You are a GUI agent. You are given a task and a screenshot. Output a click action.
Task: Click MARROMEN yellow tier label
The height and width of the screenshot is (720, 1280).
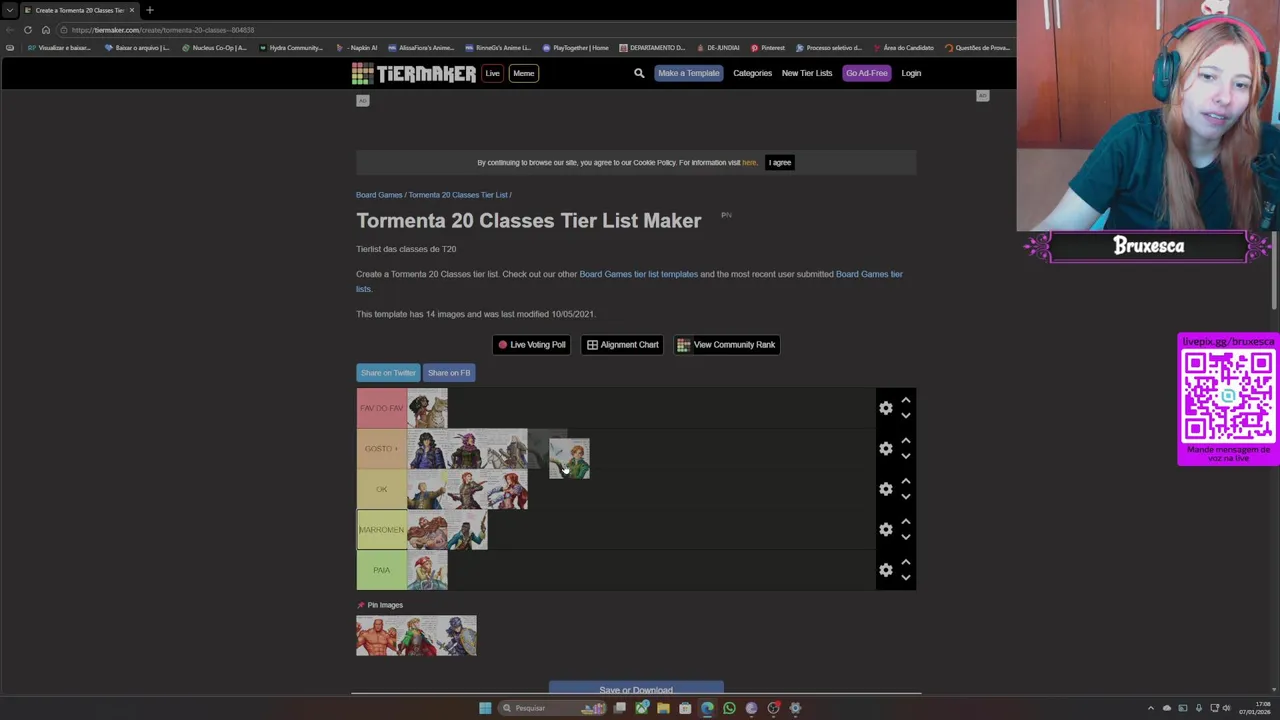[381, 530]
